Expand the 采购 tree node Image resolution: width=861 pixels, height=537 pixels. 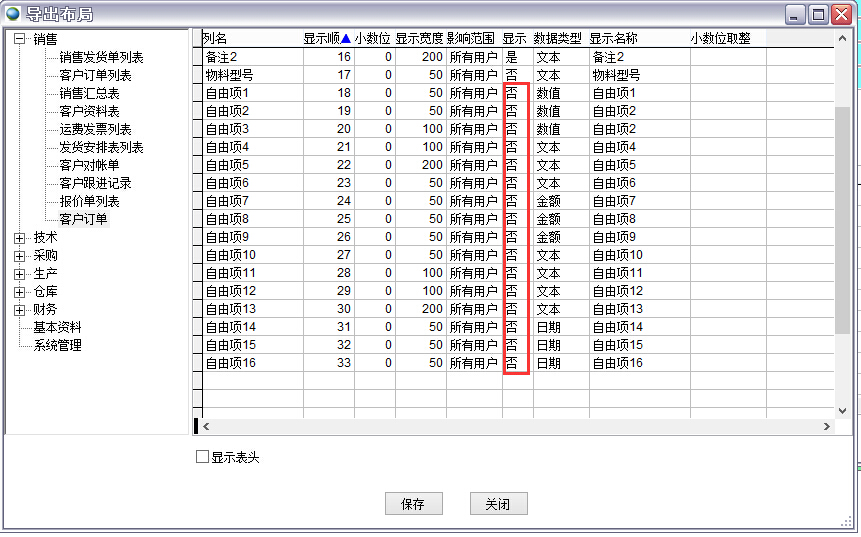coord(19,256)
